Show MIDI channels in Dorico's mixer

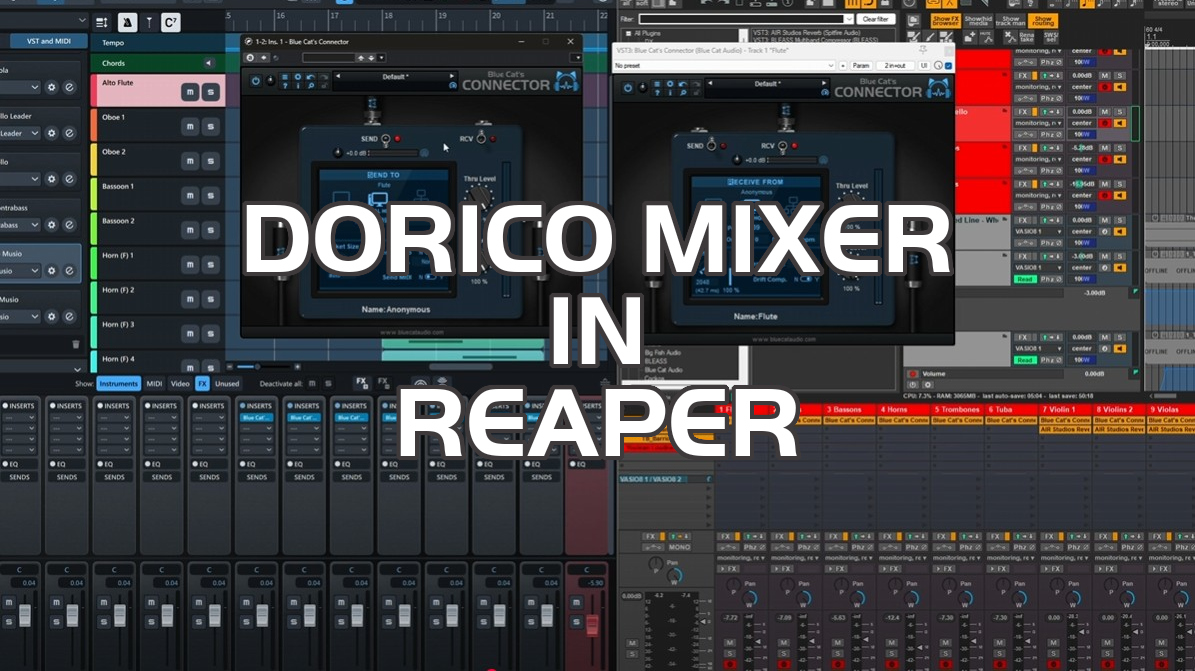(x=154, y=384)
